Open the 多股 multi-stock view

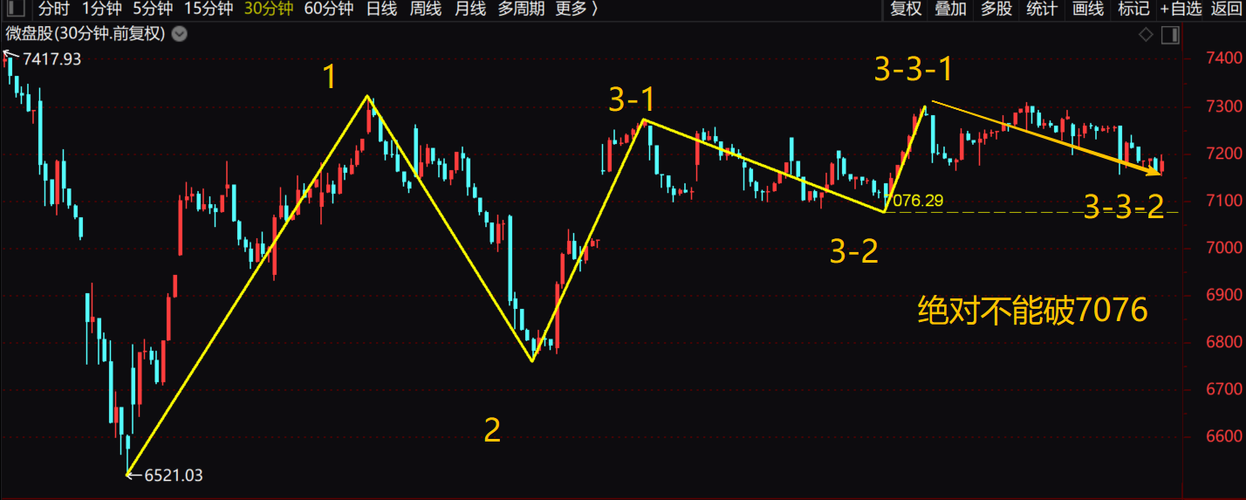(996, 9)
